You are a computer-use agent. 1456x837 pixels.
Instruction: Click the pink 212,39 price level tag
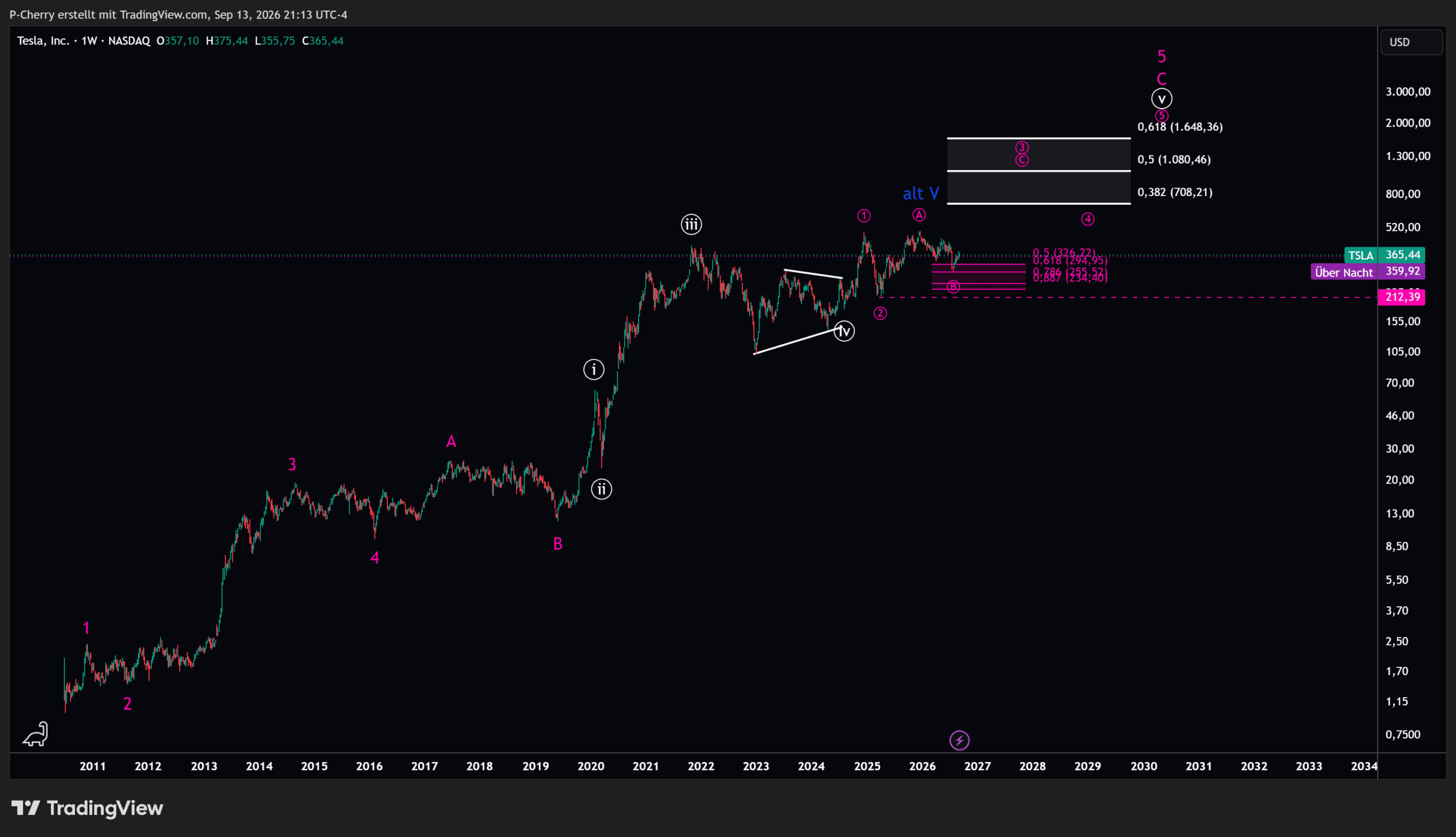1401,297
